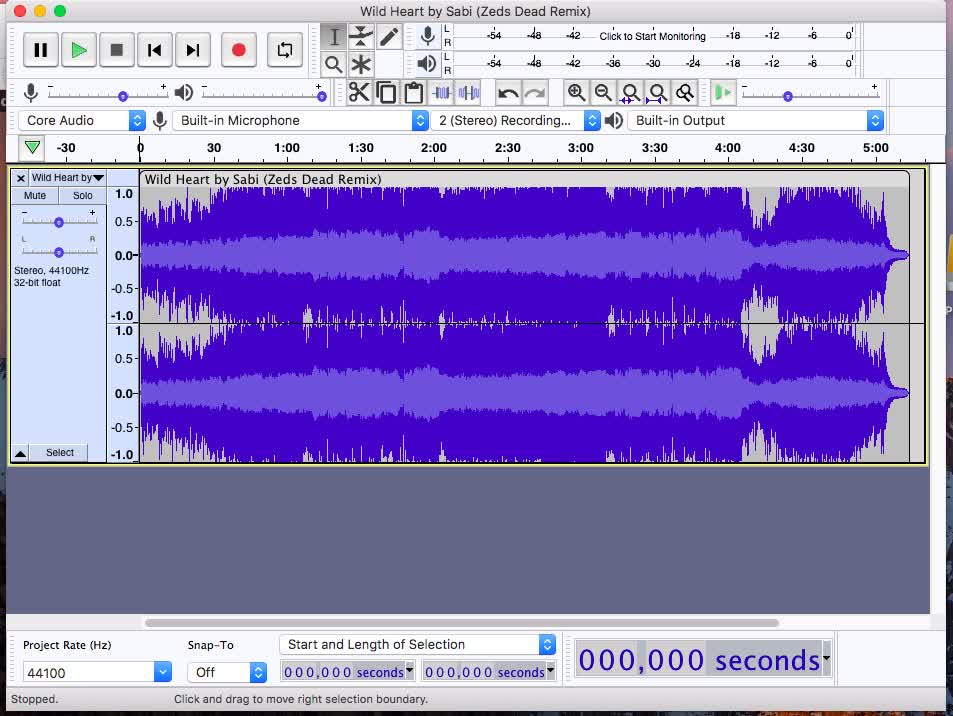Click the recording meter microphone icon

tap(428, 36)
